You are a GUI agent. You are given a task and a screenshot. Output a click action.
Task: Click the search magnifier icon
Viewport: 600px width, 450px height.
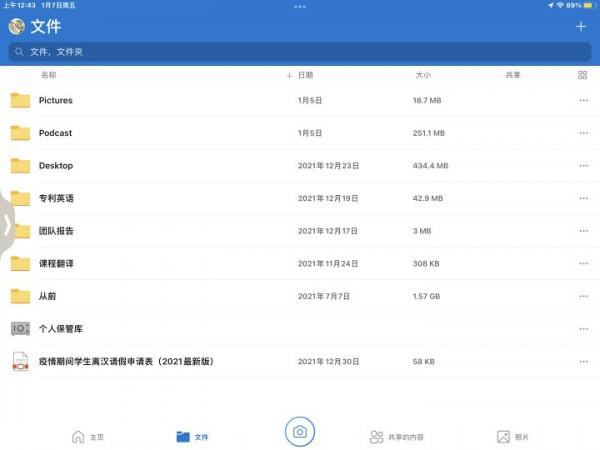pos(19,52)
